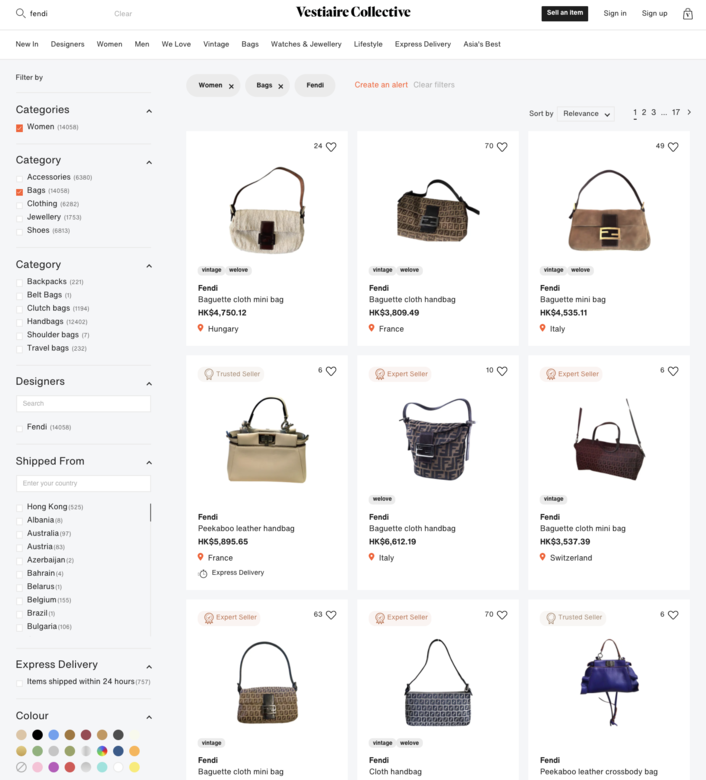Collapse the Categories section

click(x=149, y=111)
